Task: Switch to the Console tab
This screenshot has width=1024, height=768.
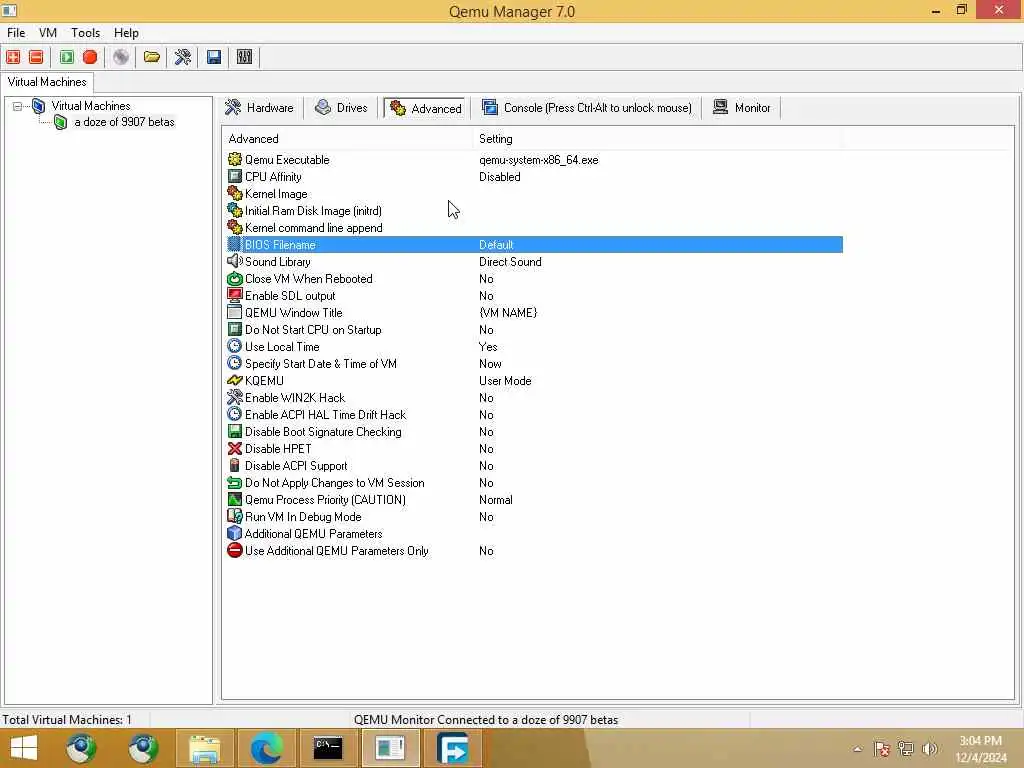Action: [x=586, y=108]
